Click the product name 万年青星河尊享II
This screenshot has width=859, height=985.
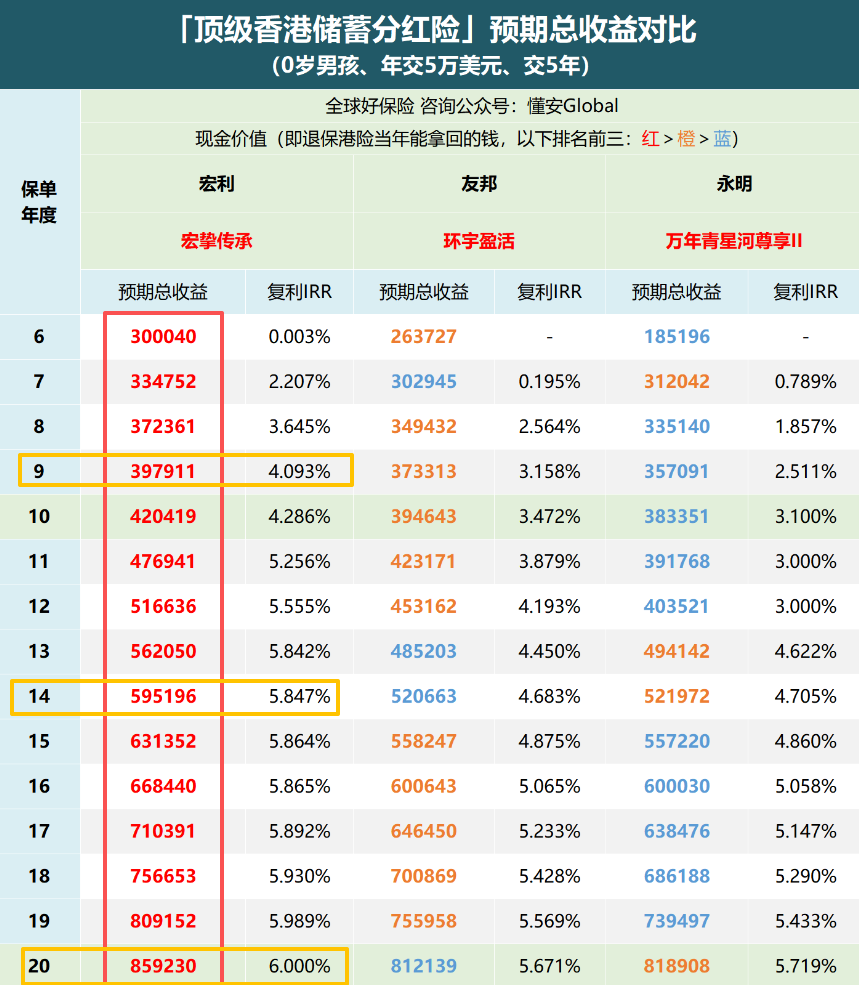[734, 241]
